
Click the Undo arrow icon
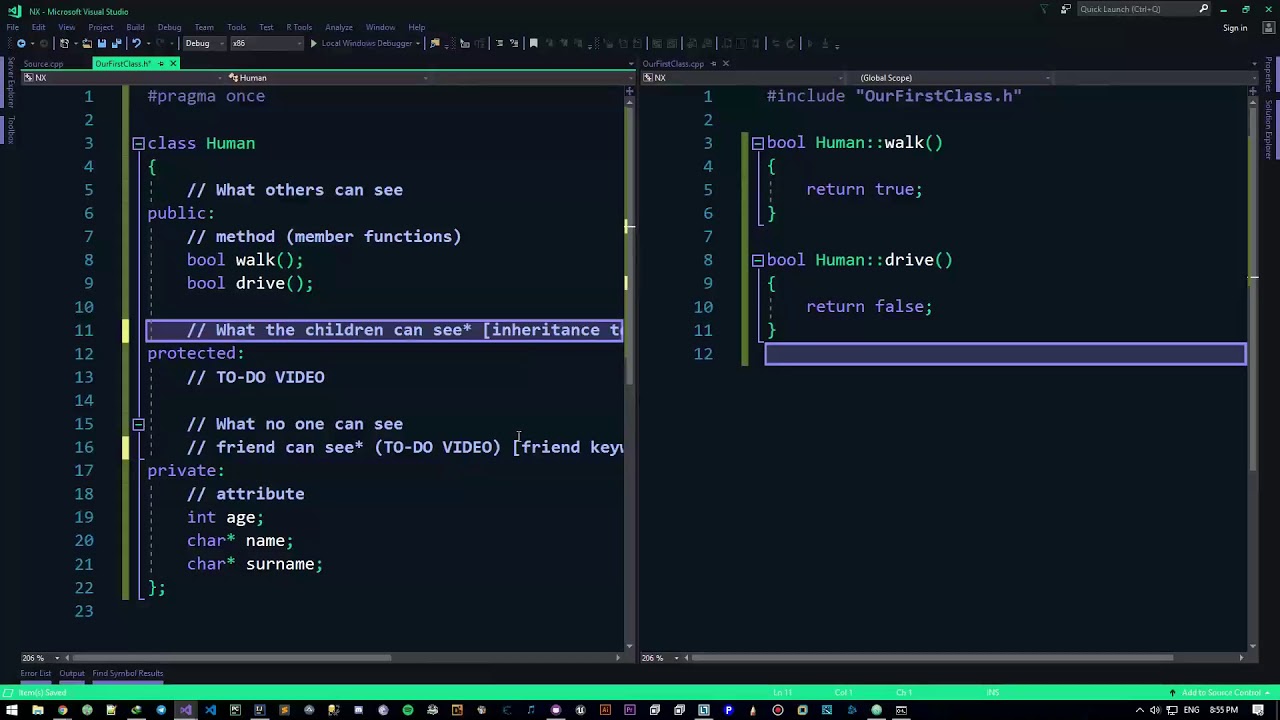coord(136,43)
